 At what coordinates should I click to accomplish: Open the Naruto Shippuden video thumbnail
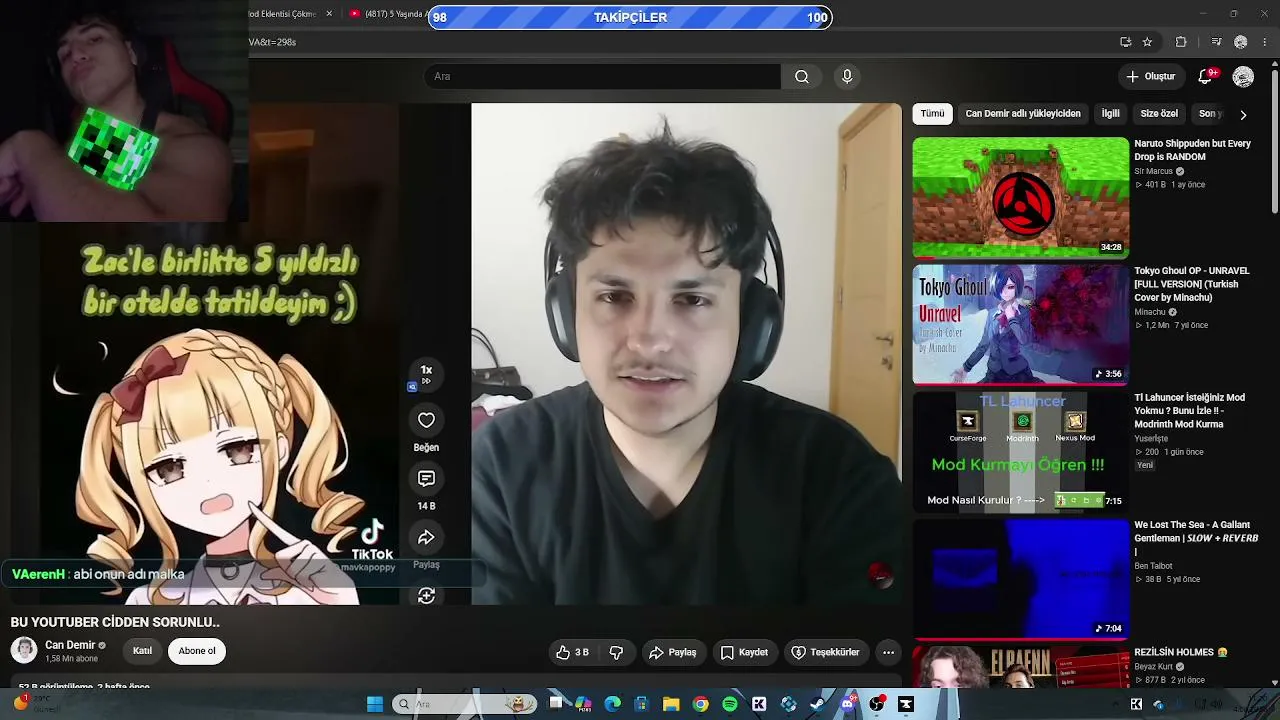tap(1021, 197)
